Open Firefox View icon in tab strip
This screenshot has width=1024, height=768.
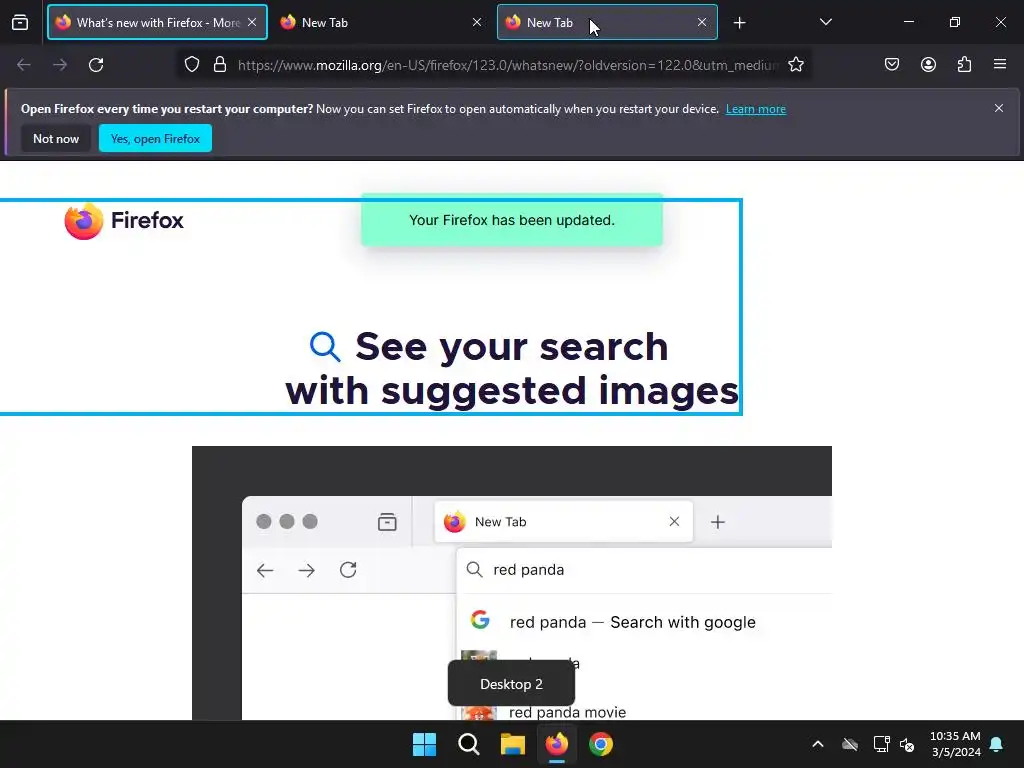coord(20,22)
